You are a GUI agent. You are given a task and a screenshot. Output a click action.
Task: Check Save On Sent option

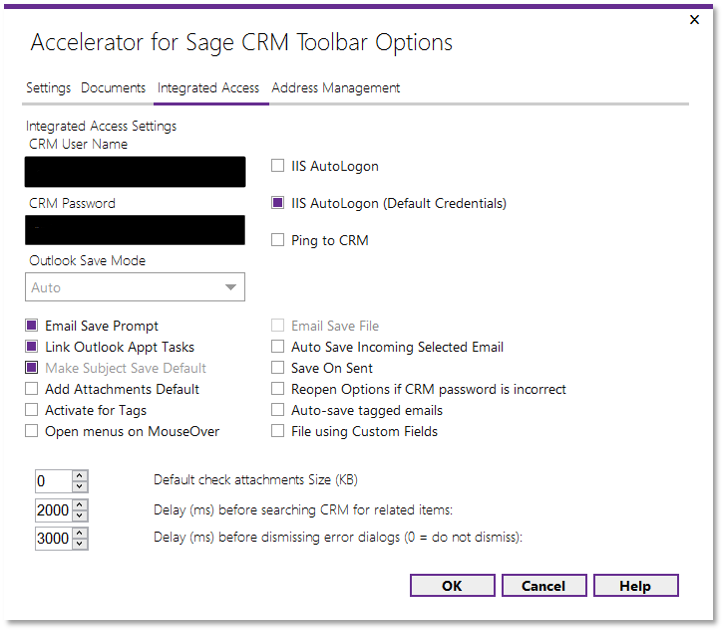278,368
